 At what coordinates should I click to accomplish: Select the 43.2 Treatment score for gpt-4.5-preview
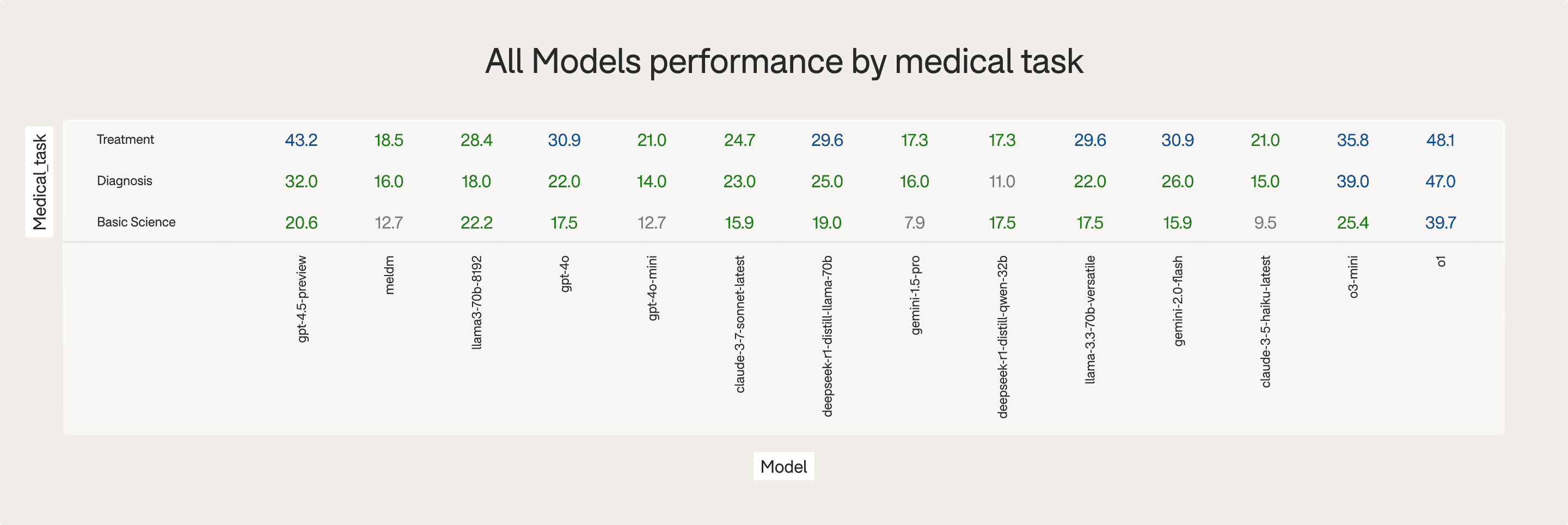point(301,140)
